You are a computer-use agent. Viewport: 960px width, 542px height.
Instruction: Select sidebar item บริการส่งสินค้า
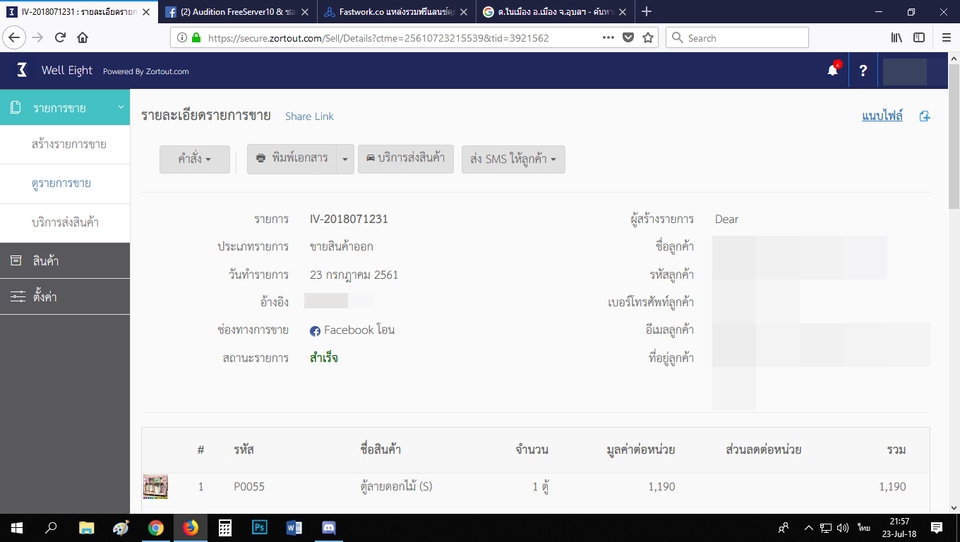tap(65, 223)
